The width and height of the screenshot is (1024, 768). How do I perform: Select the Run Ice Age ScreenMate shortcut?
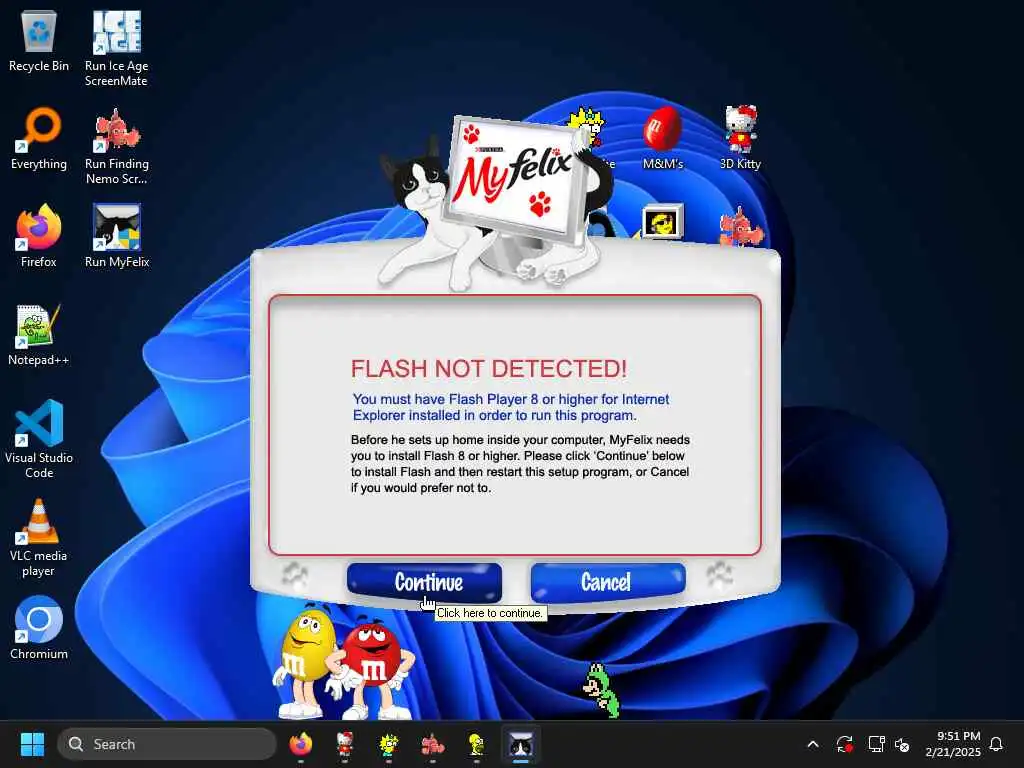(x=116, y=48)
